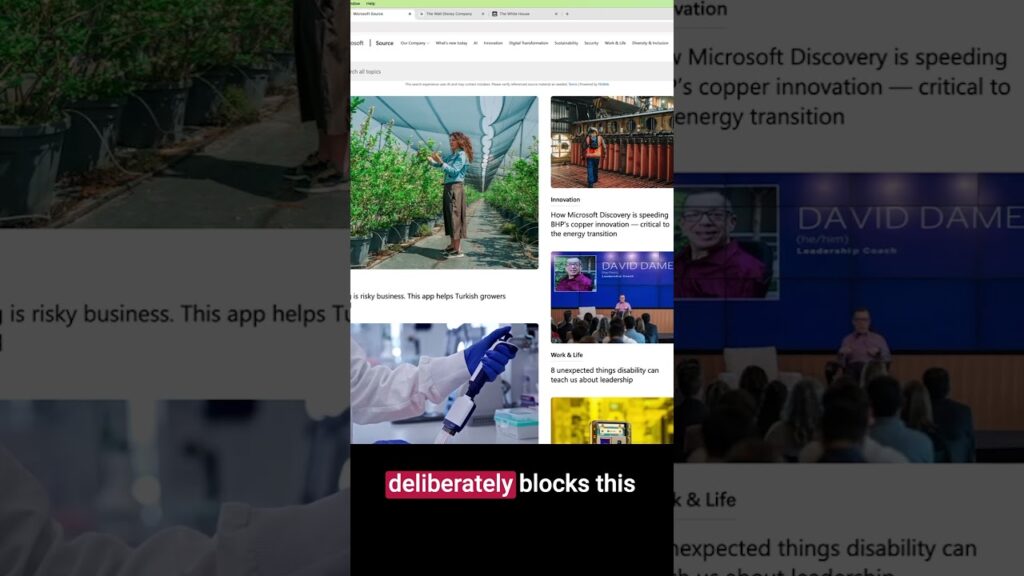The image size is (1024, 576).
Task: Open the risky business Turkish growers headline
Action: click(428, 296)
